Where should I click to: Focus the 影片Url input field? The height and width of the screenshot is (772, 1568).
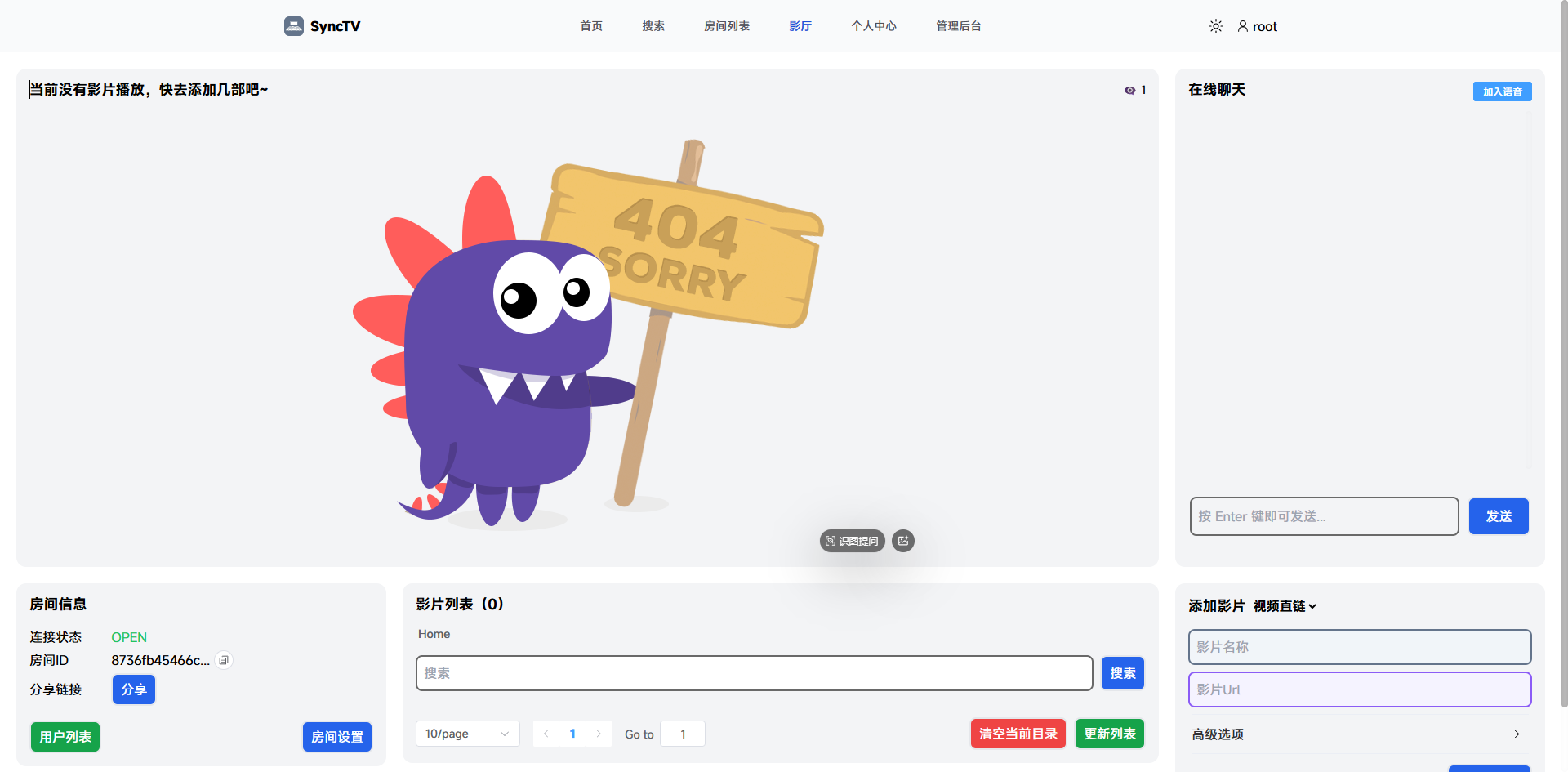click(1360, 689)
